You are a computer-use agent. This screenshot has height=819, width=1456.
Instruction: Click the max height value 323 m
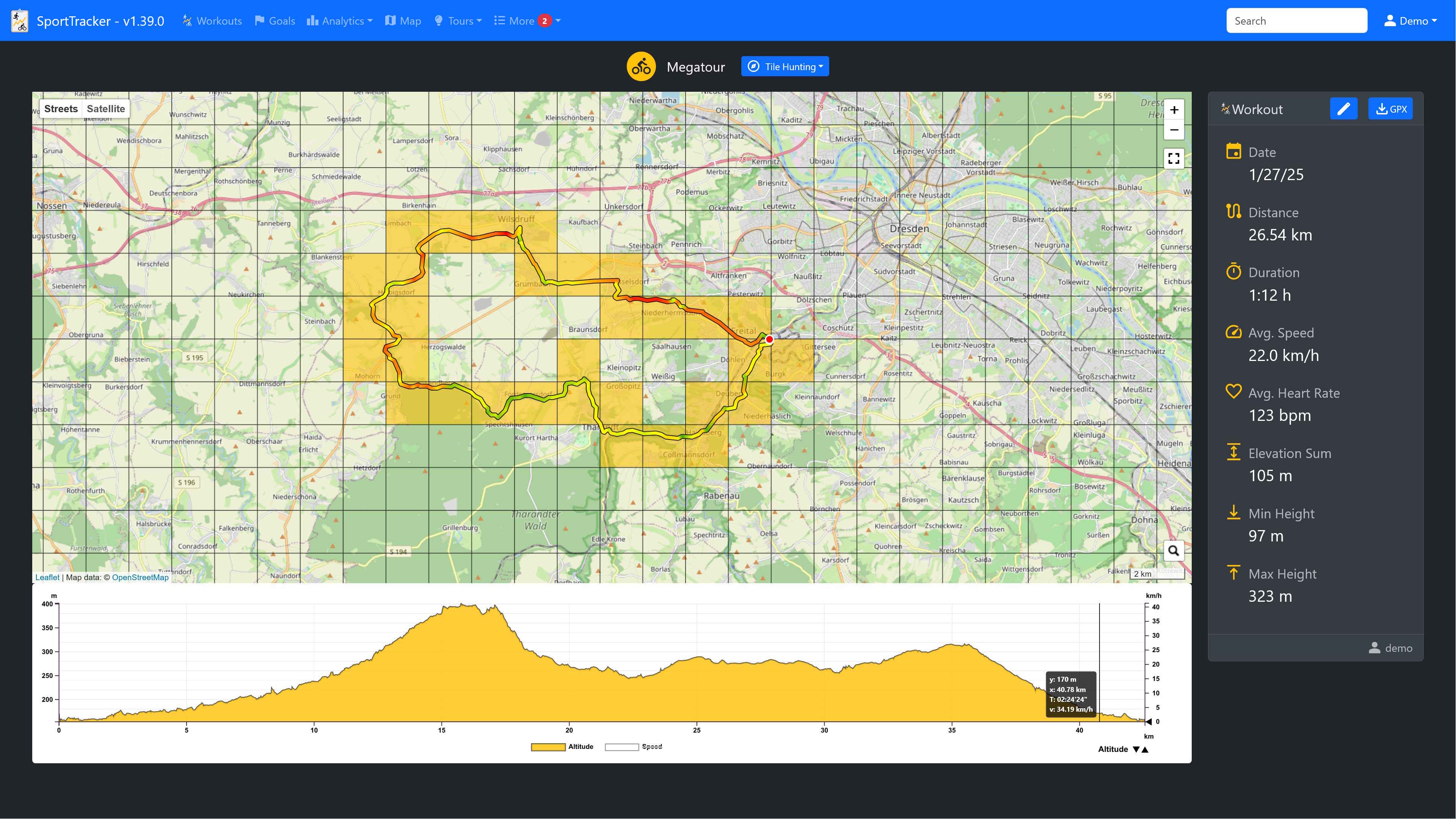(x=1270, y=596)
